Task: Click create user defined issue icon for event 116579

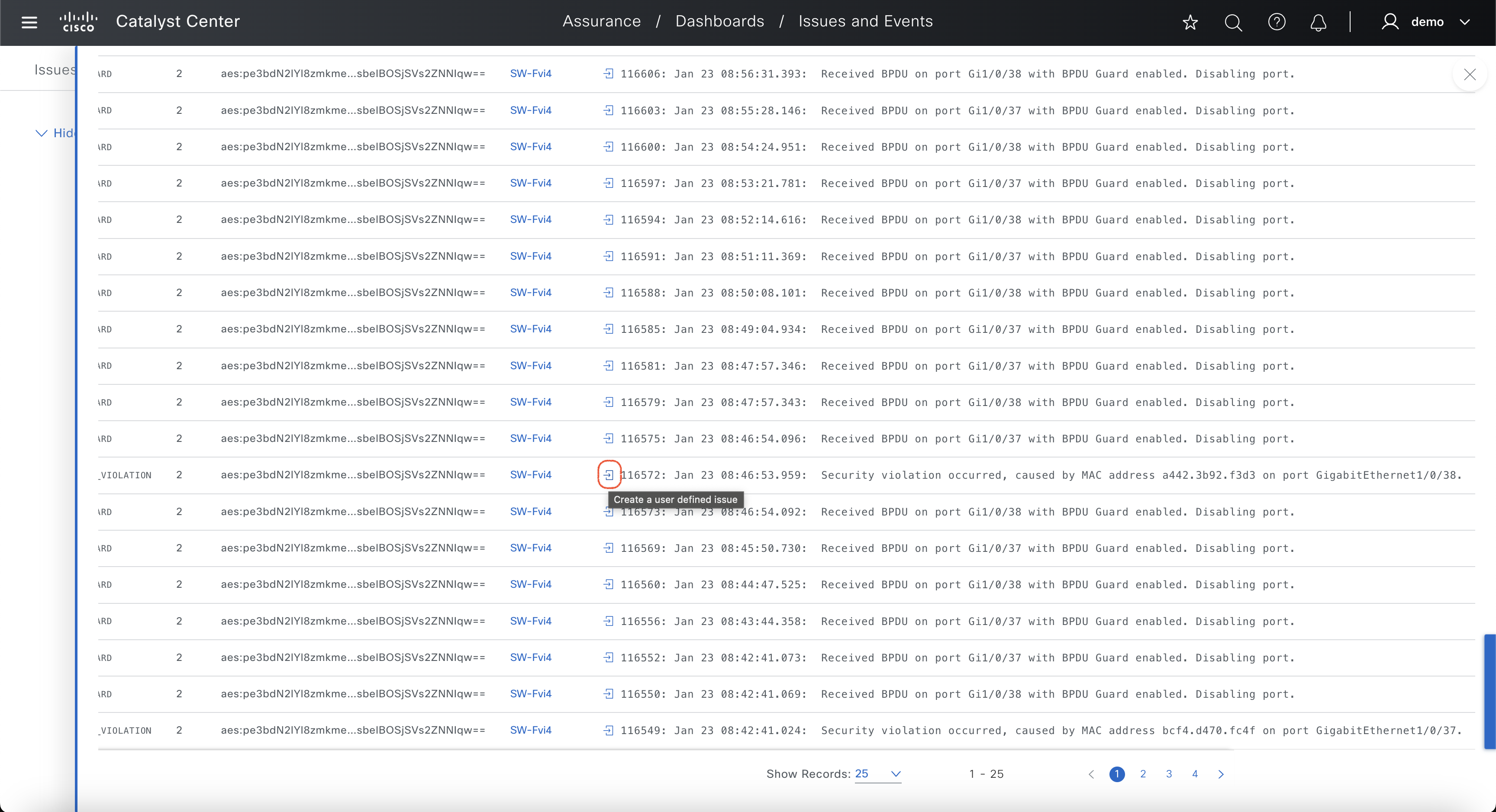Action: point(608,402)
